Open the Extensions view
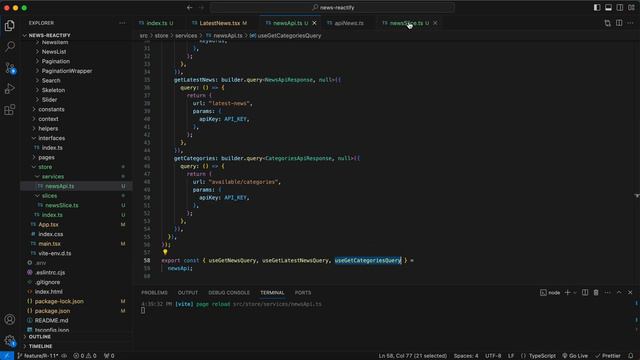This screenshot has width=640, height=360. (x=10, y=109)
